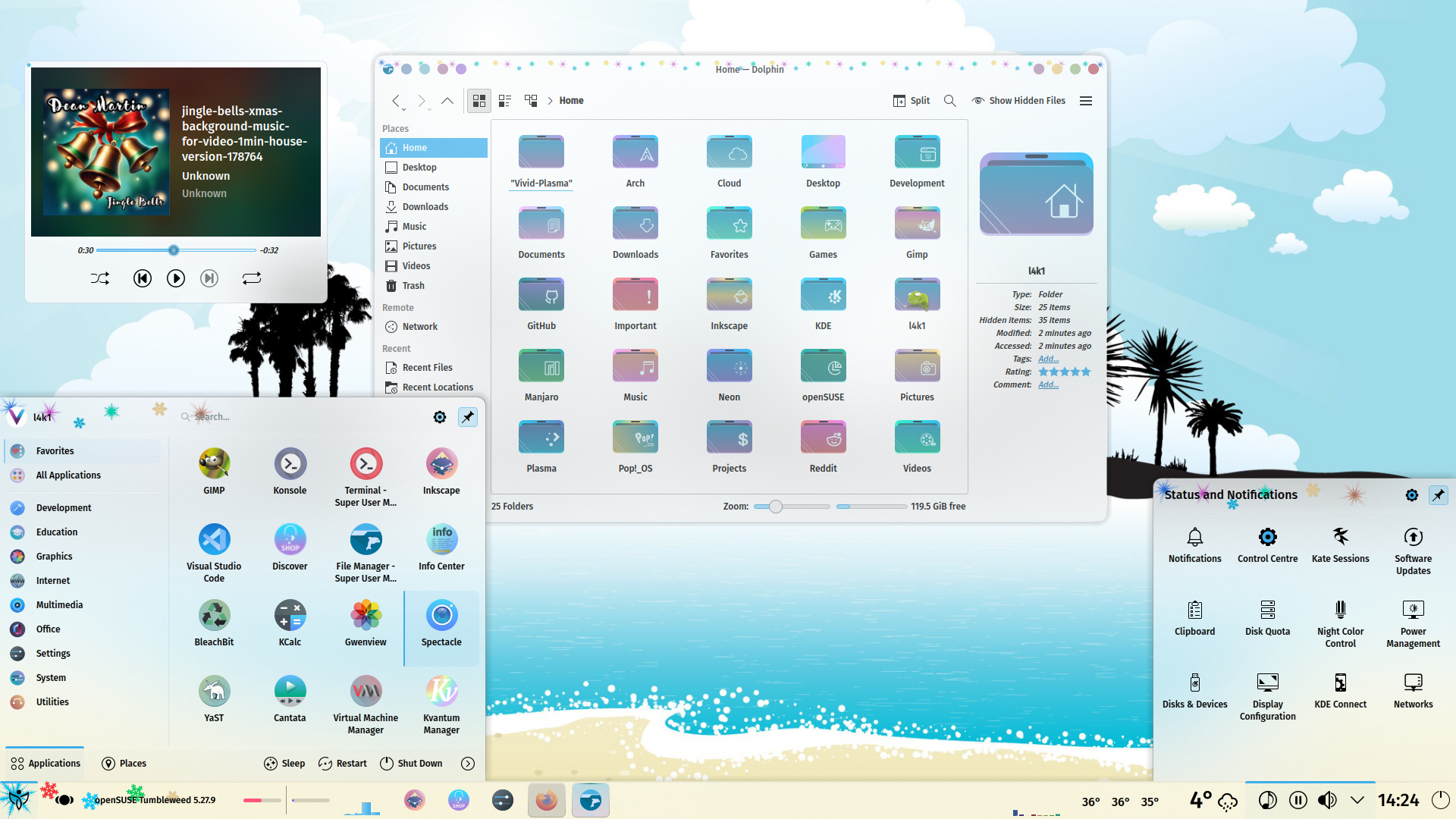Select the Multimedia category

[83, 604]
